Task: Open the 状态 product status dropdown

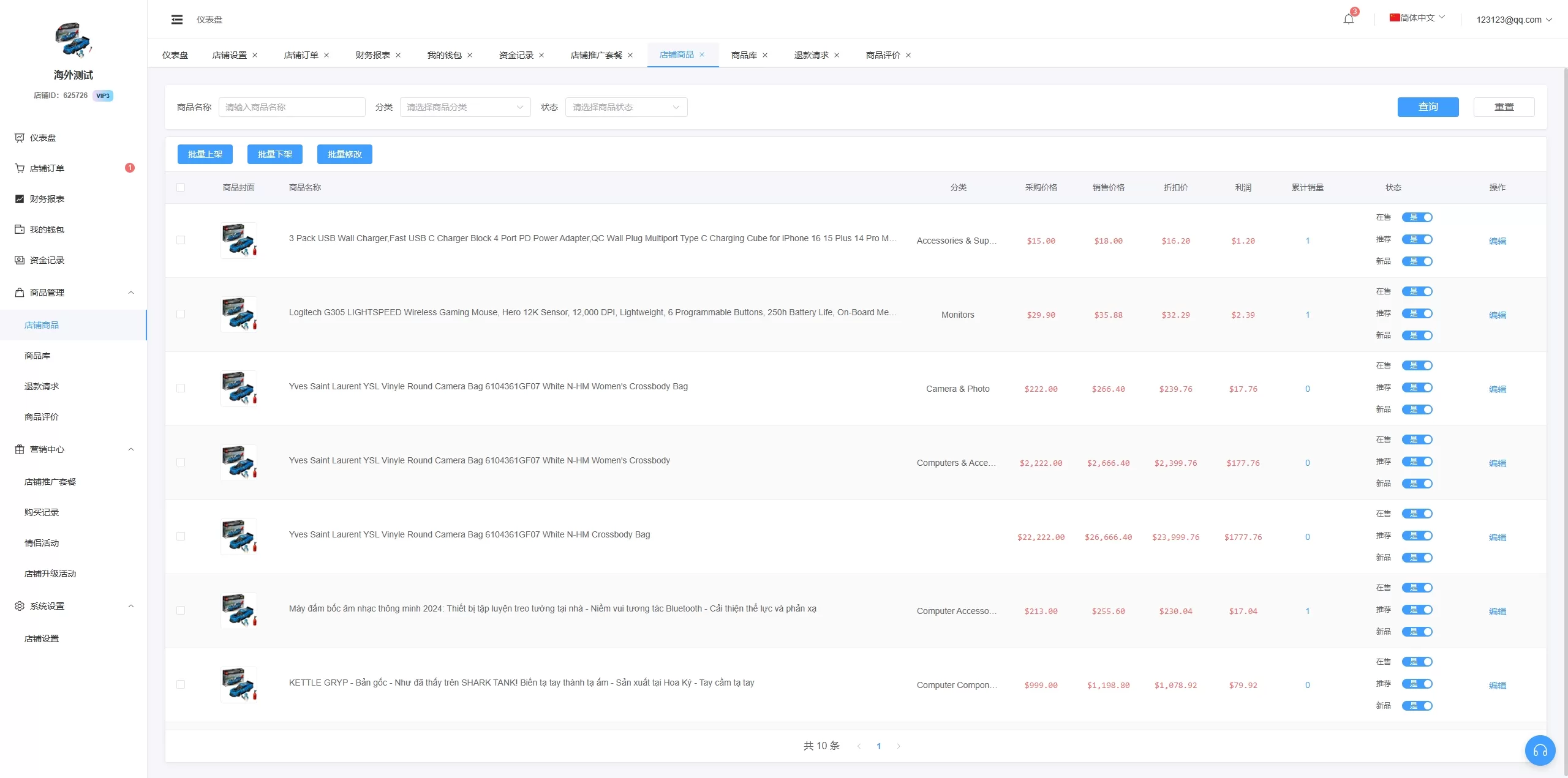Action: (x=626, y=107)
